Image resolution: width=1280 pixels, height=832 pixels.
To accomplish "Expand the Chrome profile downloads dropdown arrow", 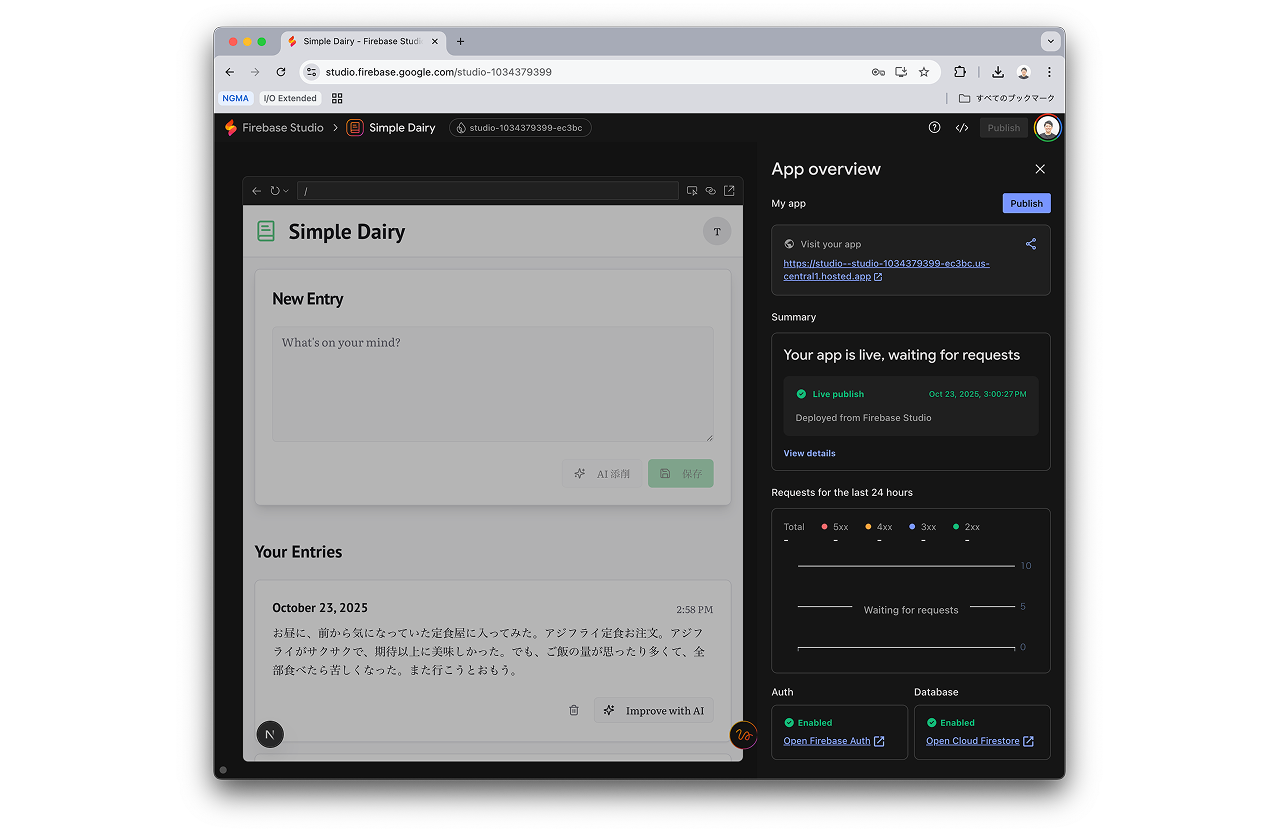I will pos(1050,41).
